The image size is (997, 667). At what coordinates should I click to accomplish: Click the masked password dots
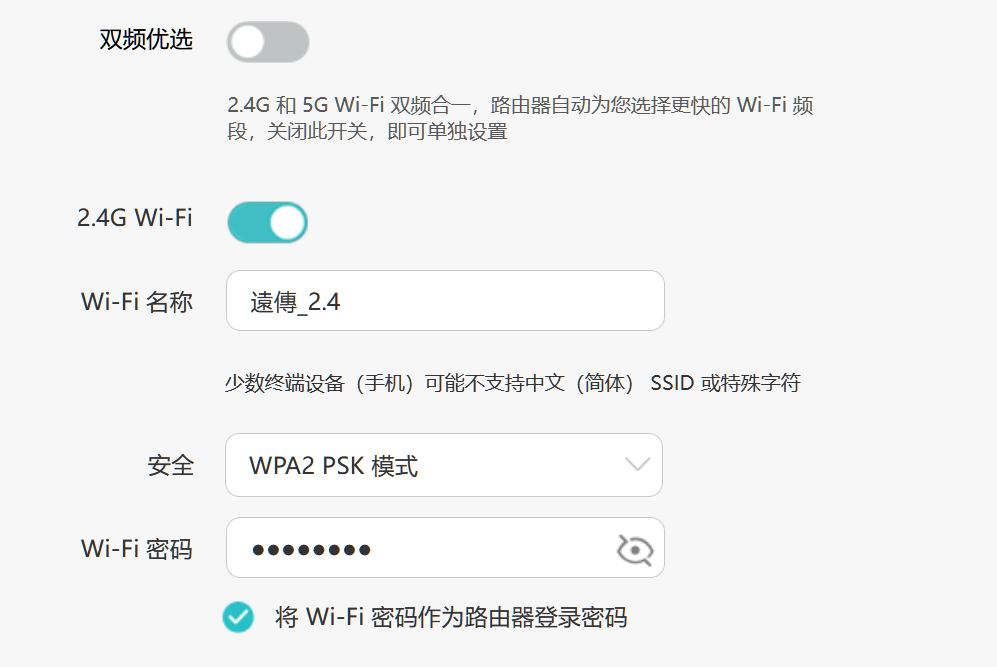(311, 549)
